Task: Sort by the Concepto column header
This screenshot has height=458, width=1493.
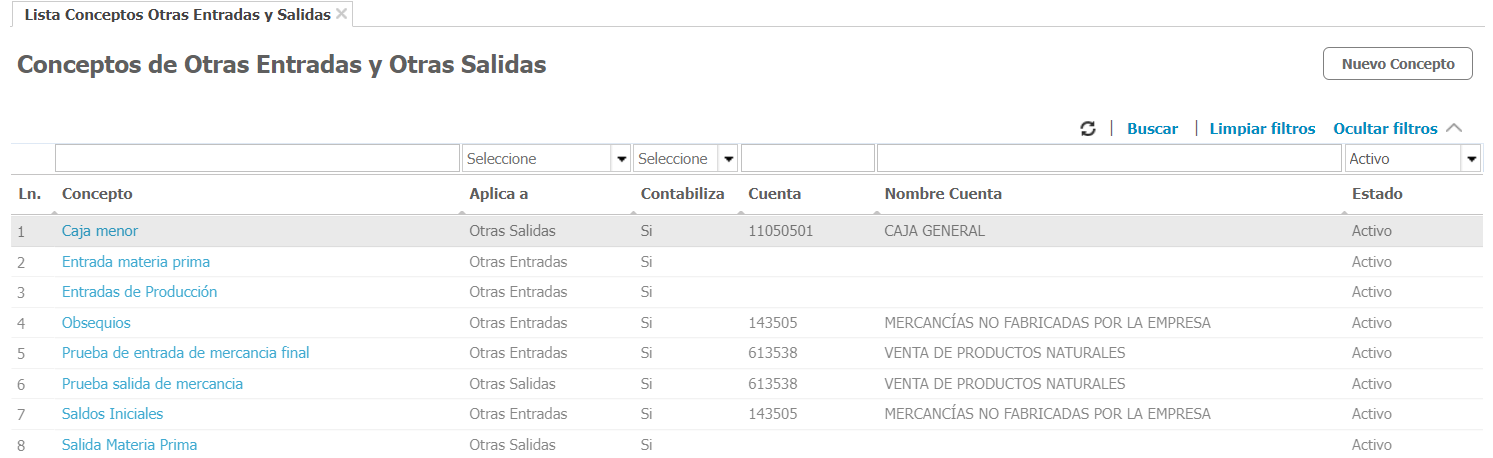Action: click(97, 194)
